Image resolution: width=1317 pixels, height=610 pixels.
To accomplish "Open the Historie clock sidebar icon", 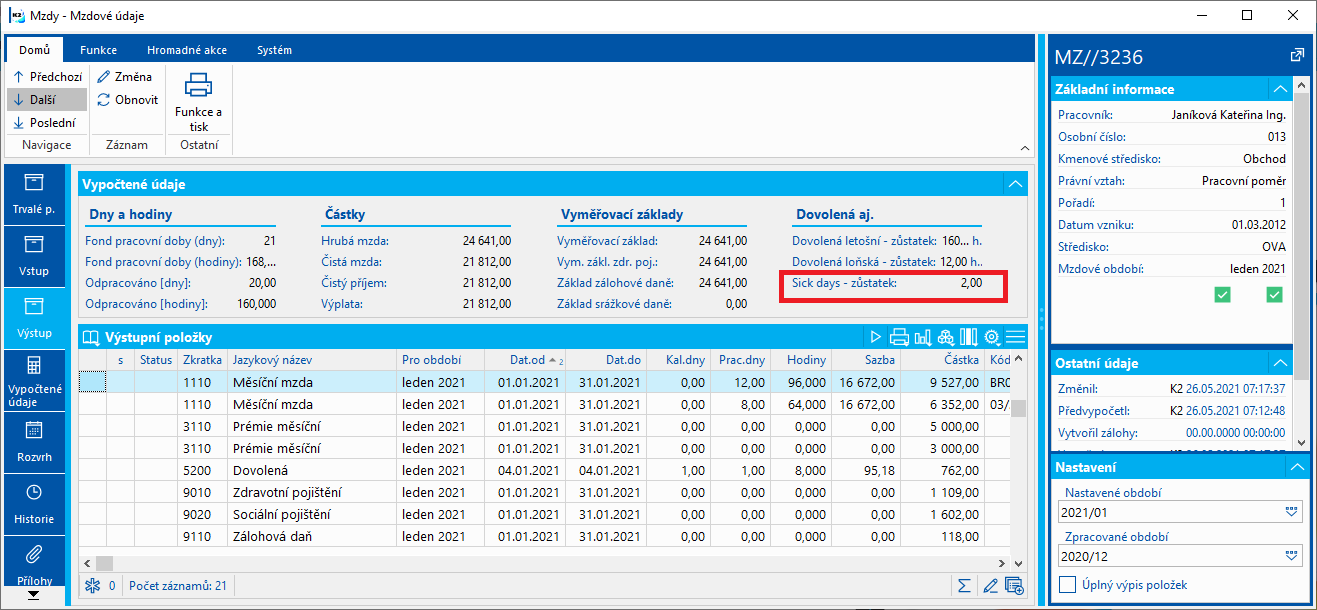I will point(34,502).
